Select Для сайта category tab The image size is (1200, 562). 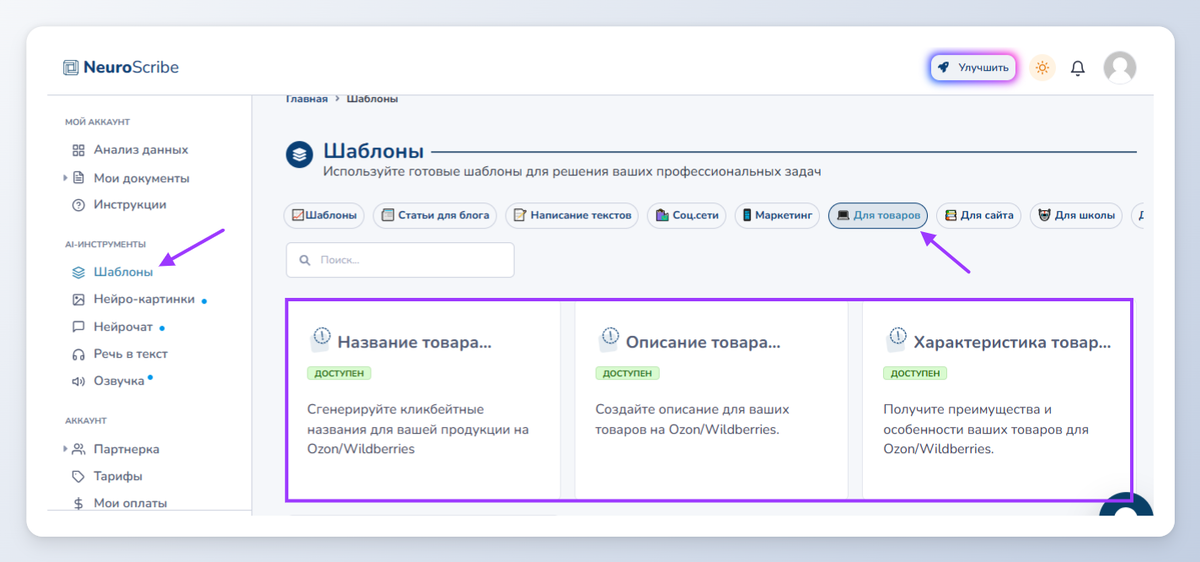[979, 215]
